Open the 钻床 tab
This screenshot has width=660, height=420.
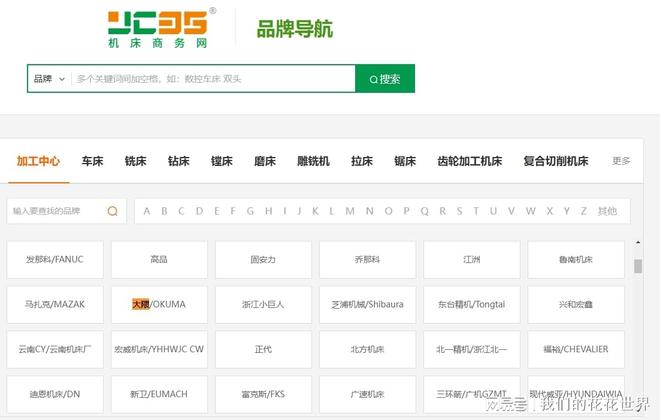178,161
